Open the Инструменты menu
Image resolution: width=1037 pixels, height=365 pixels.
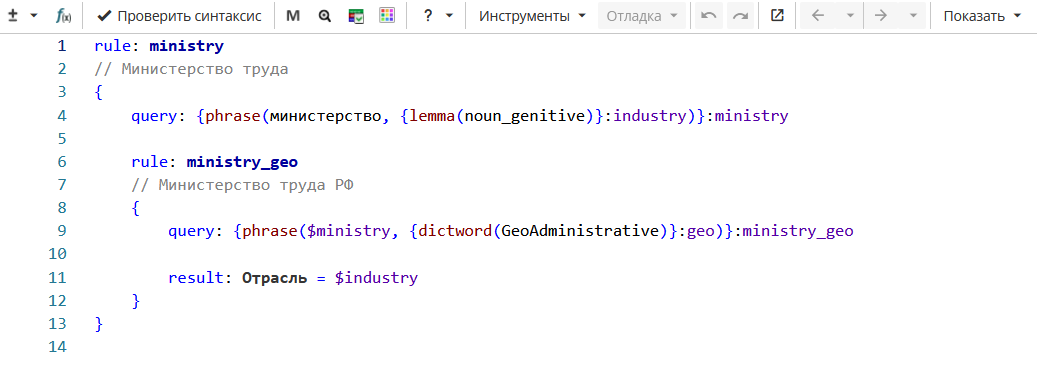(x=532, y=16)
